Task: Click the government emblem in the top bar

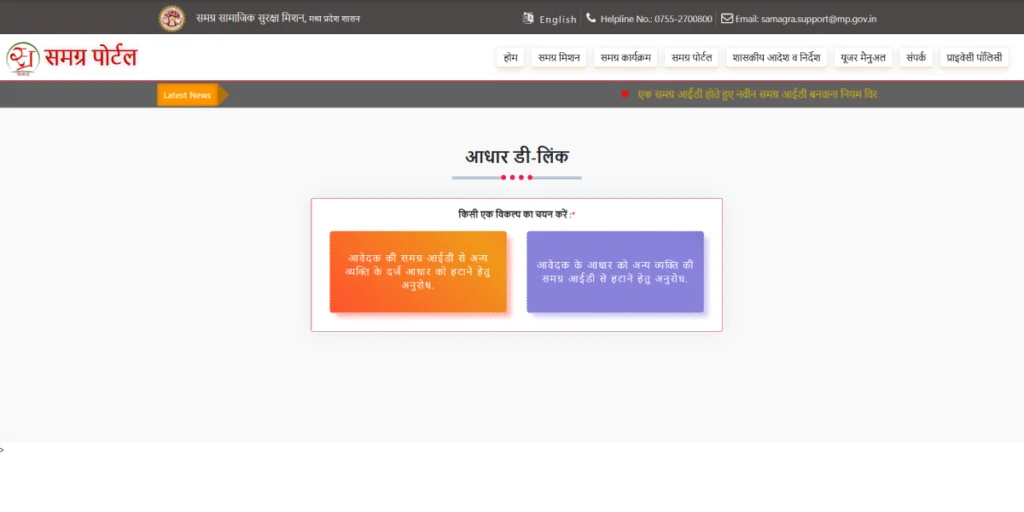Action: tap(172, 18)
